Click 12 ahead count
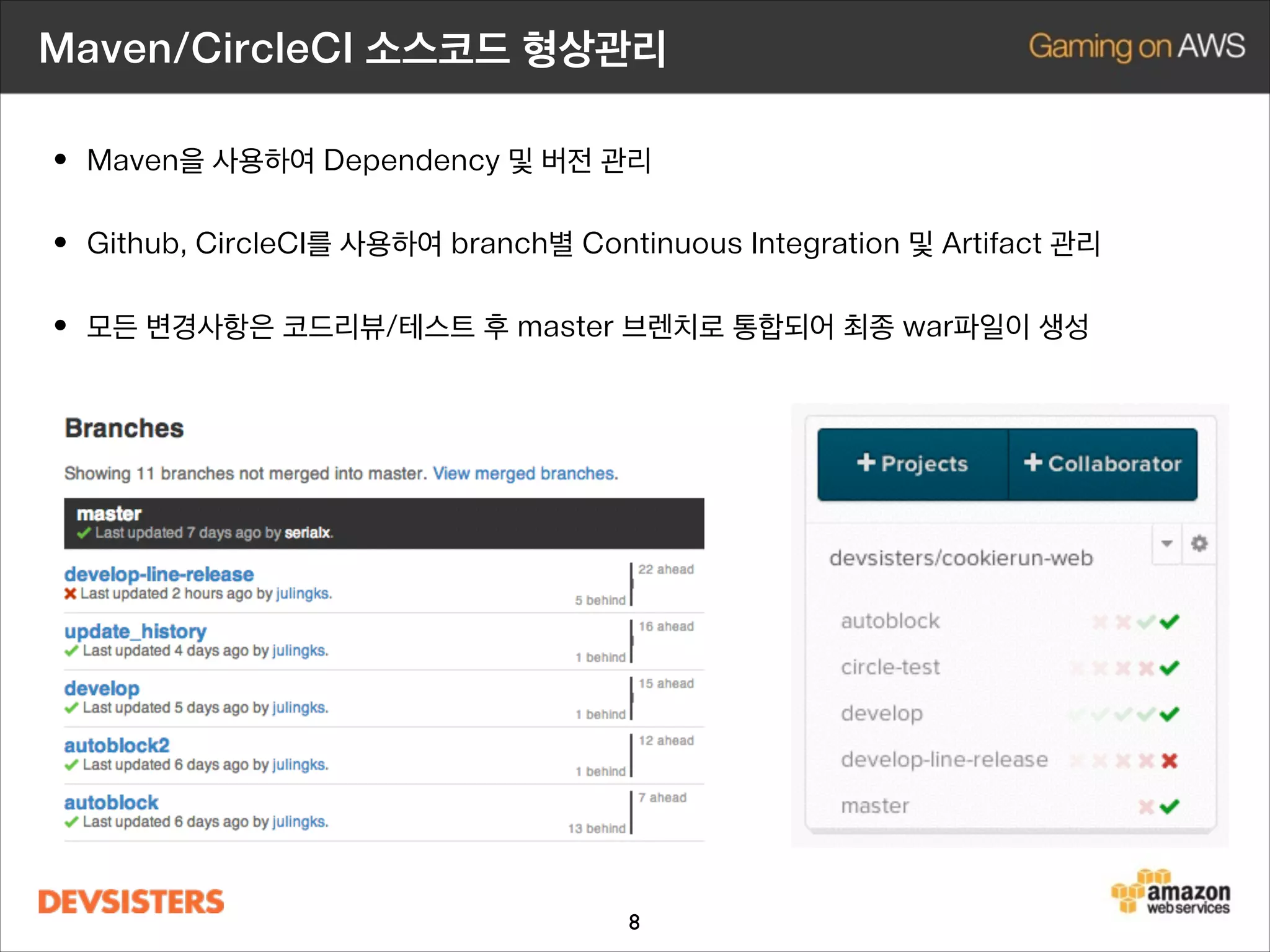The height and width of the screenshot is (952, 1270). click(x=666, y=740)
